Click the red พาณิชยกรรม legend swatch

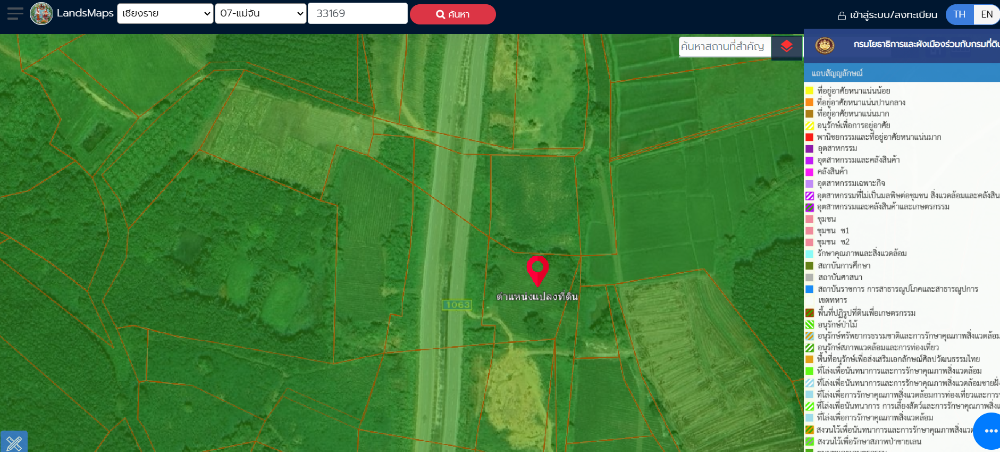[809, 137]
